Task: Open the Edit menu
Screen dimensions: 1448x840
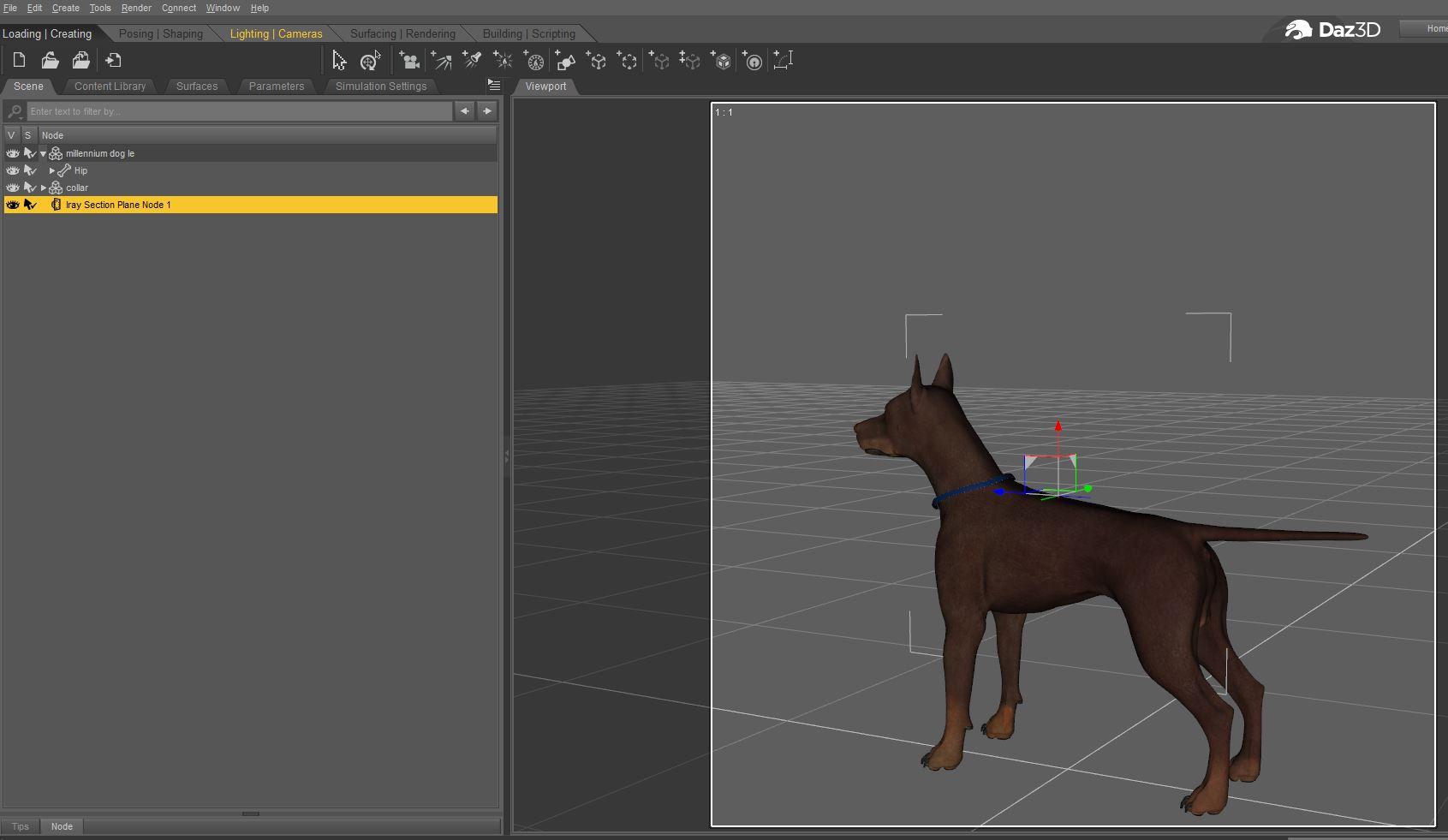Action: [x=34, y=8]
